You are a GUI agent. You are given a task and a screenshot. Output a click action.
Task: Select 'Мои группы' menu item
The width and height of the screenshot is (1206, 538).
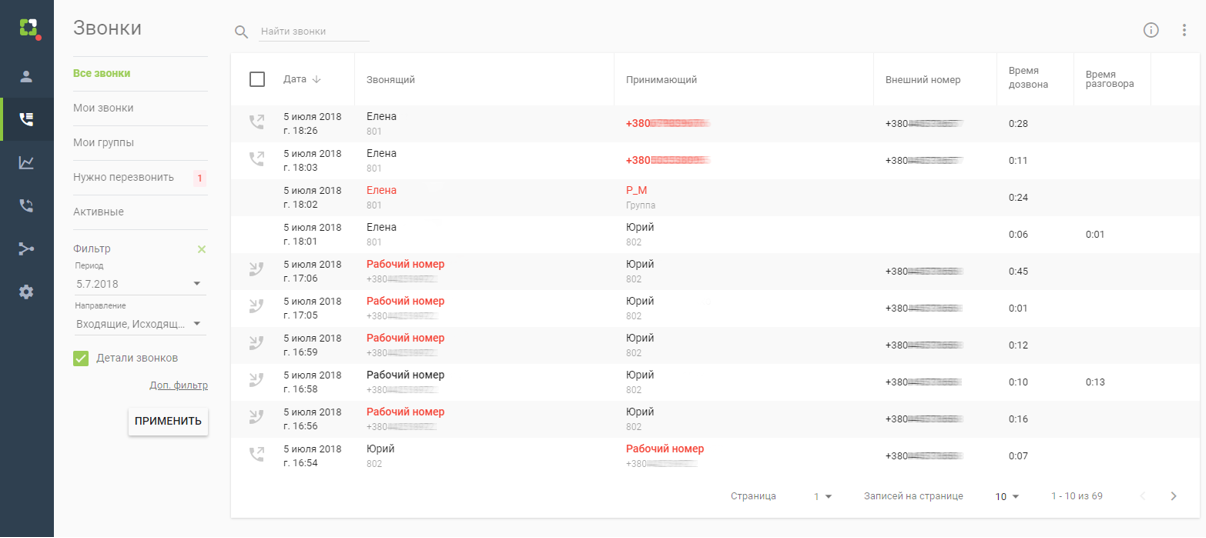103,143
